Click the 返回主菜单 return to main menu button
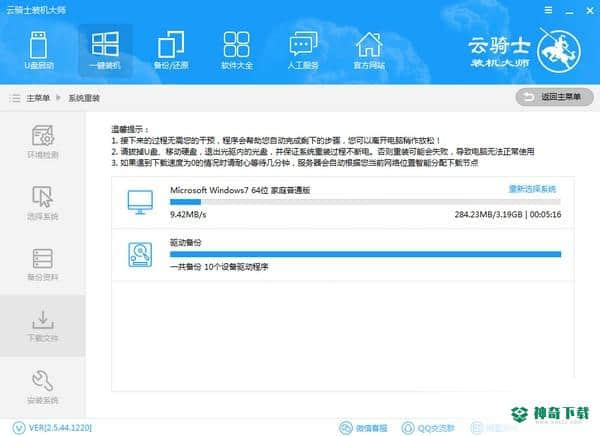Image resolution: width=600 pixels, height=436 pixels. (554, 97)
